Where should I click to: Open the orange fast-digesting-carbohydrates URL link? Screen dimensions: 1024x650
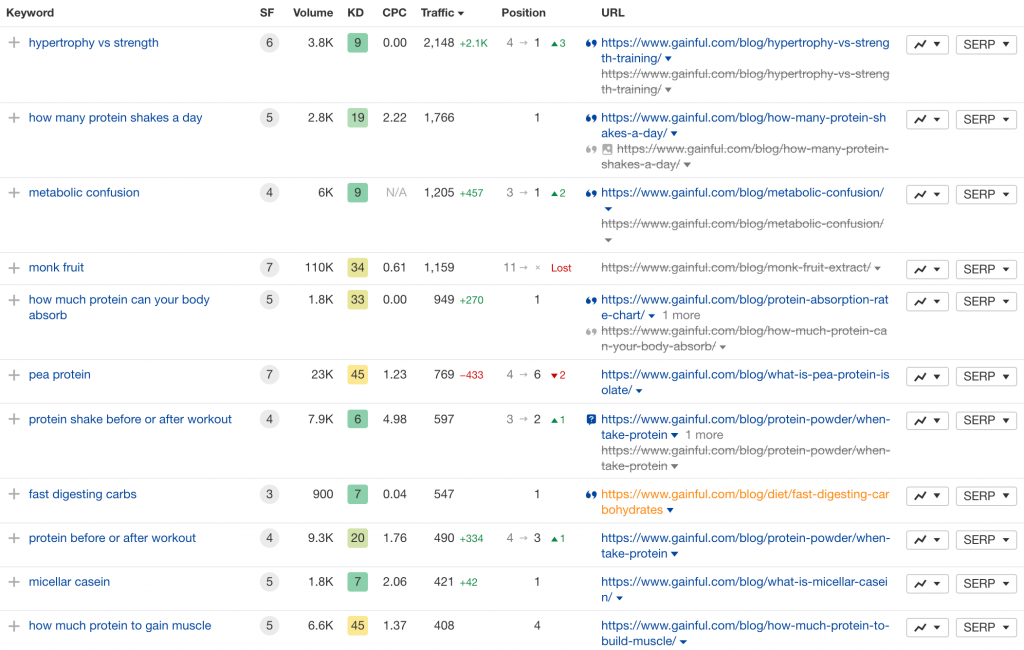[745, 502]
